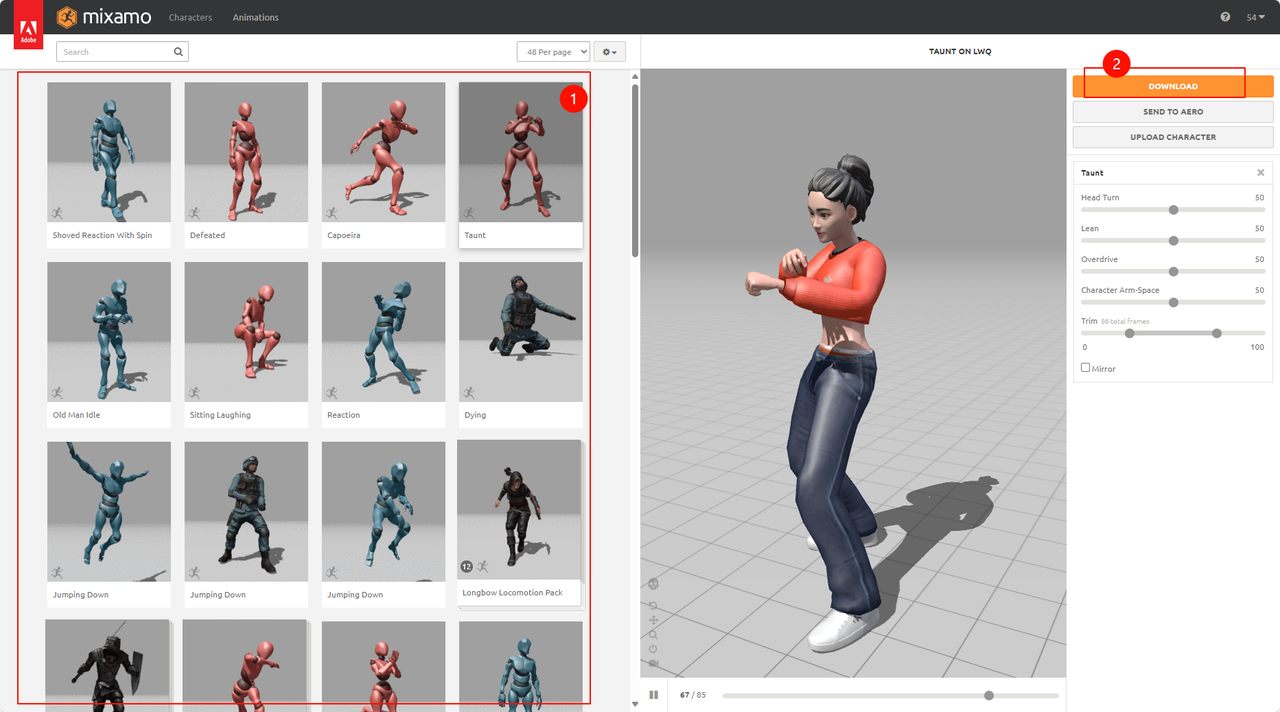Image resolution: width=1280 pixels, height=712 pixels.
Task: Open help via the question mark icon
Action: coord(1225,17)
